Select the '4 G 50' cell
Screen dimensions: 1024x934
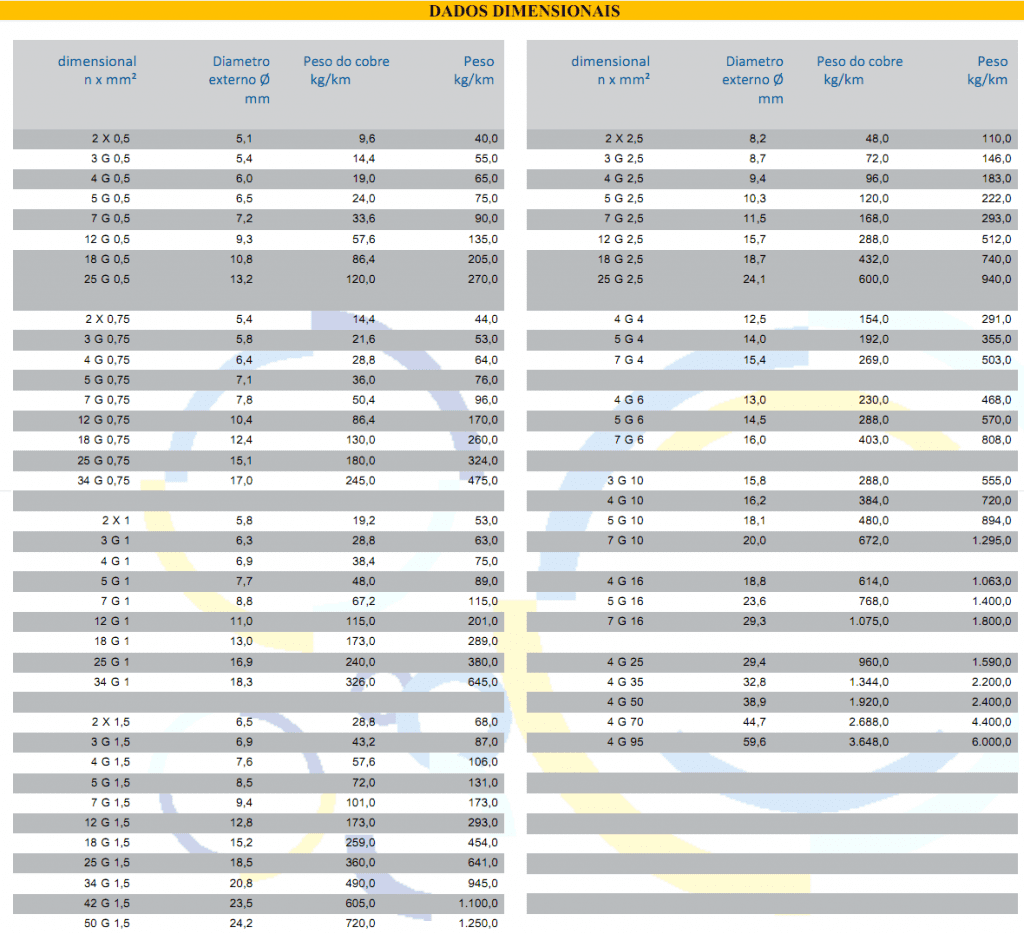coord(625,702)
